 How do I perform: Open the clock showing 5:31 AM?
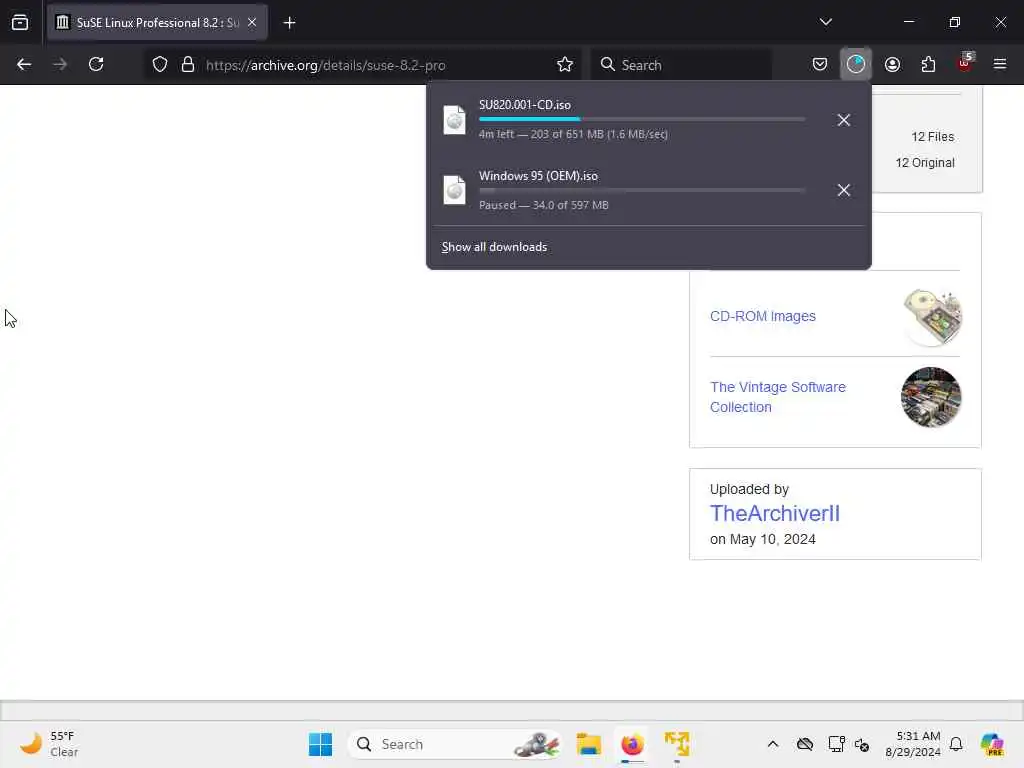point(912,744)
